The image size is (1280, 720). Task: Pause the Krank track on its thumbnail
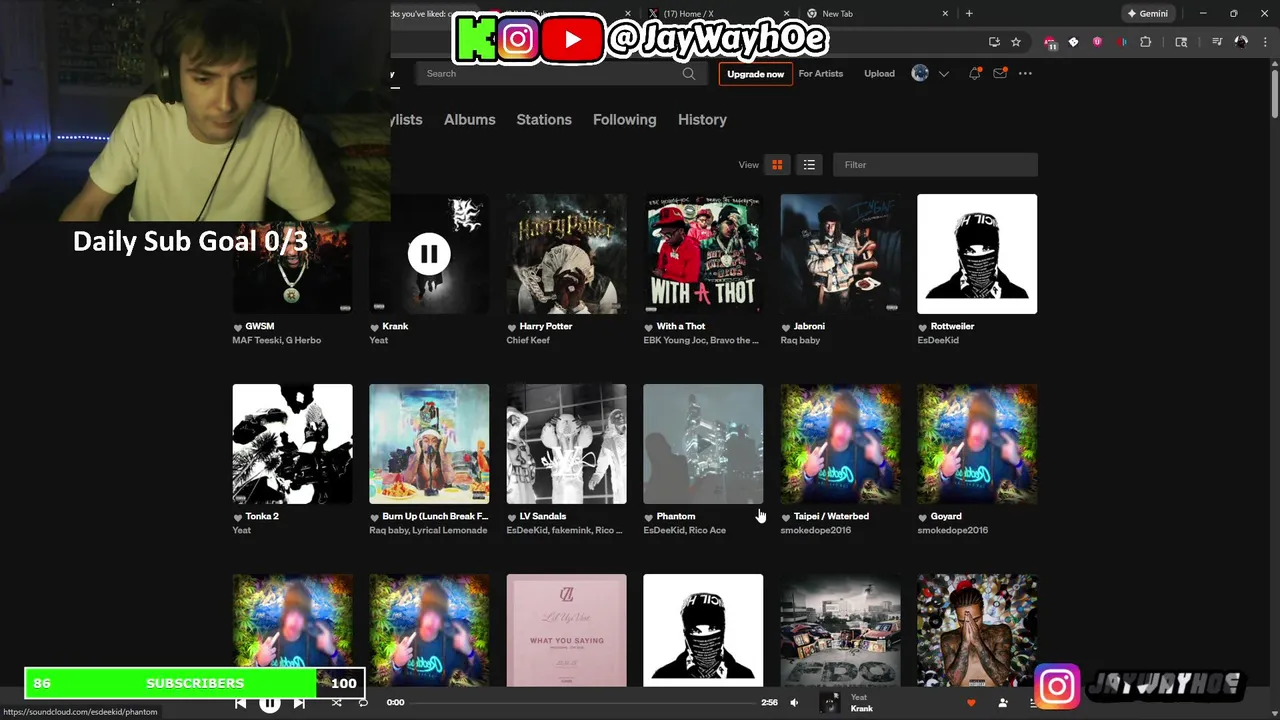point(429,254)
